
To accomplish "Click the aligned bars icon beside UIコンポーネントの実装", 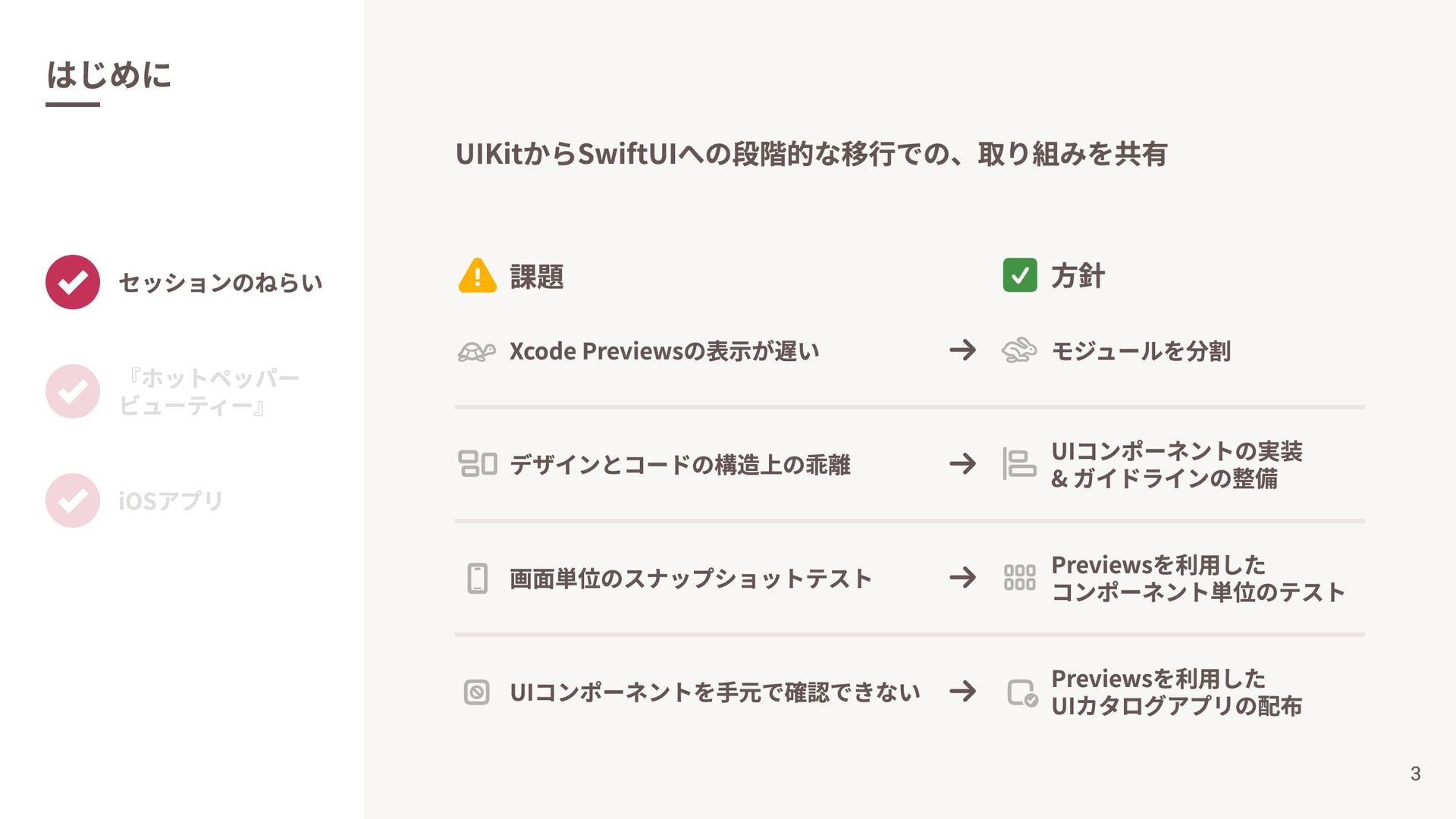I will coord(1019,464).
